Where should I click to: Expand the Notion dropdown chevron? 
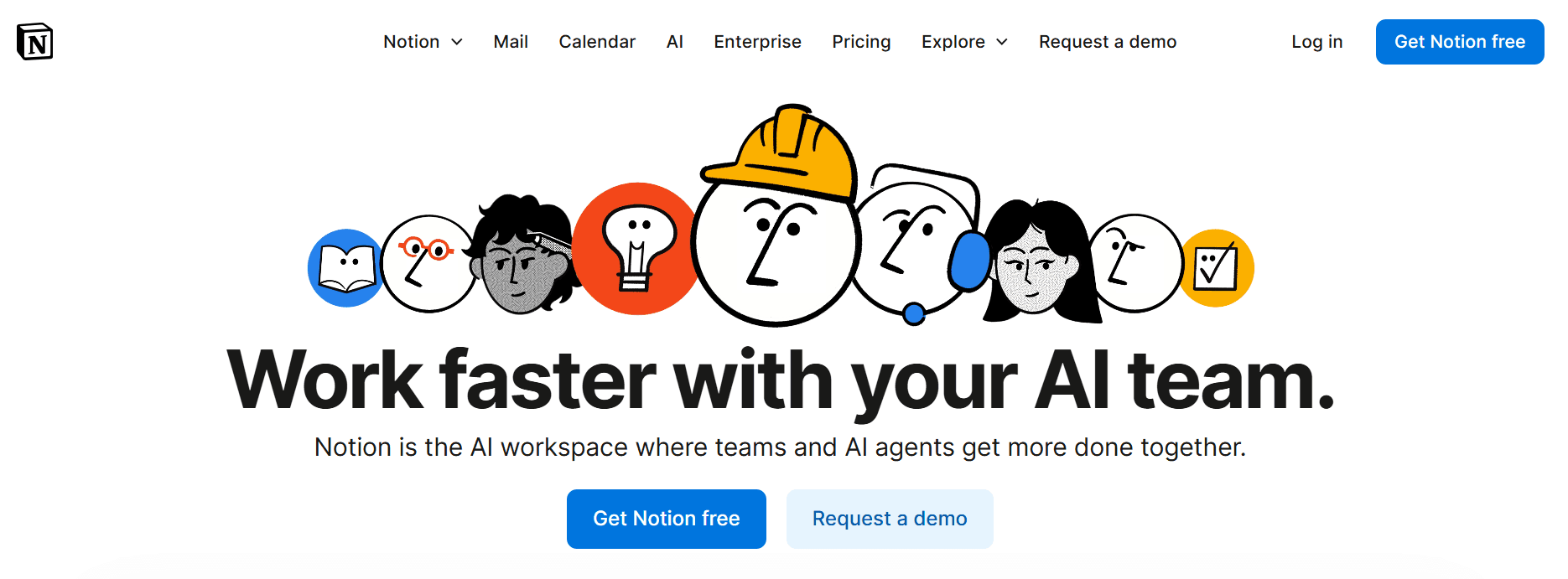coord(457,42)
